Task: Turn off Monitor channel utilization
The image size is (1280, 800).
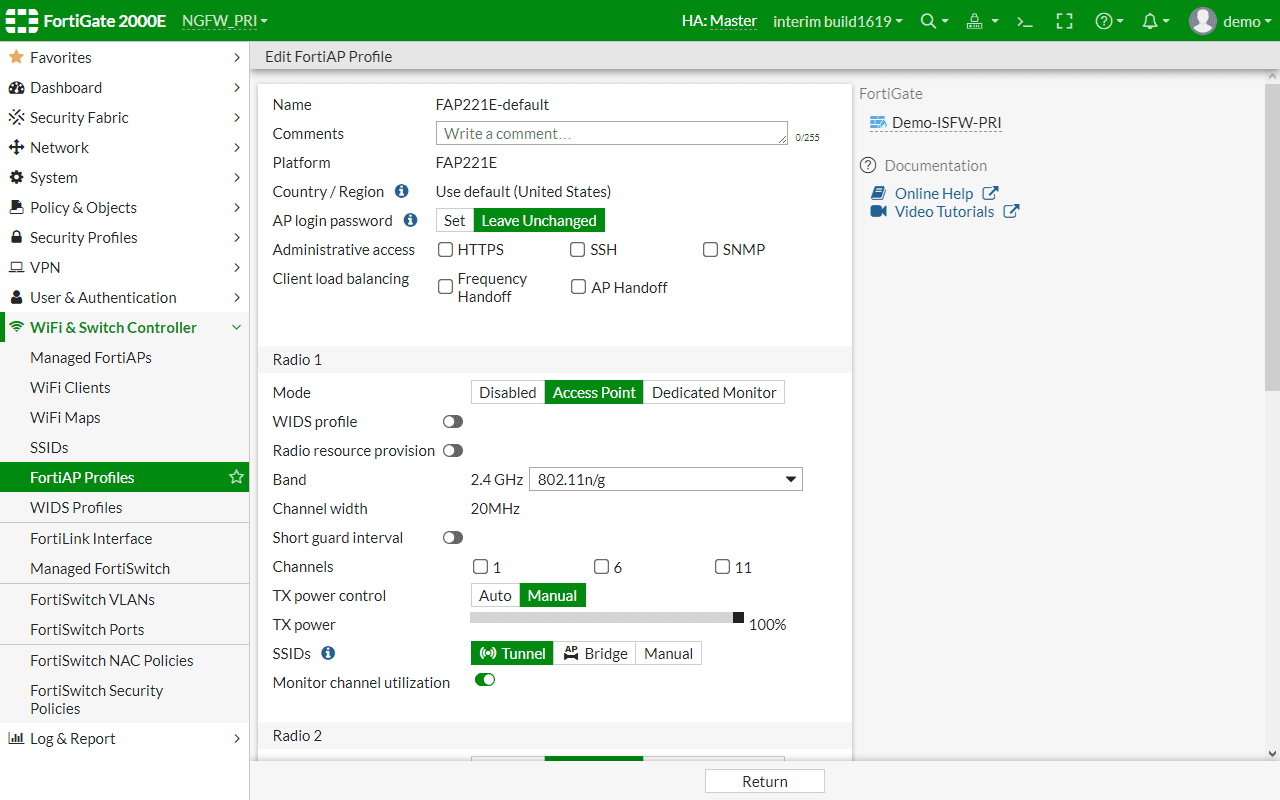Action: 485,680
